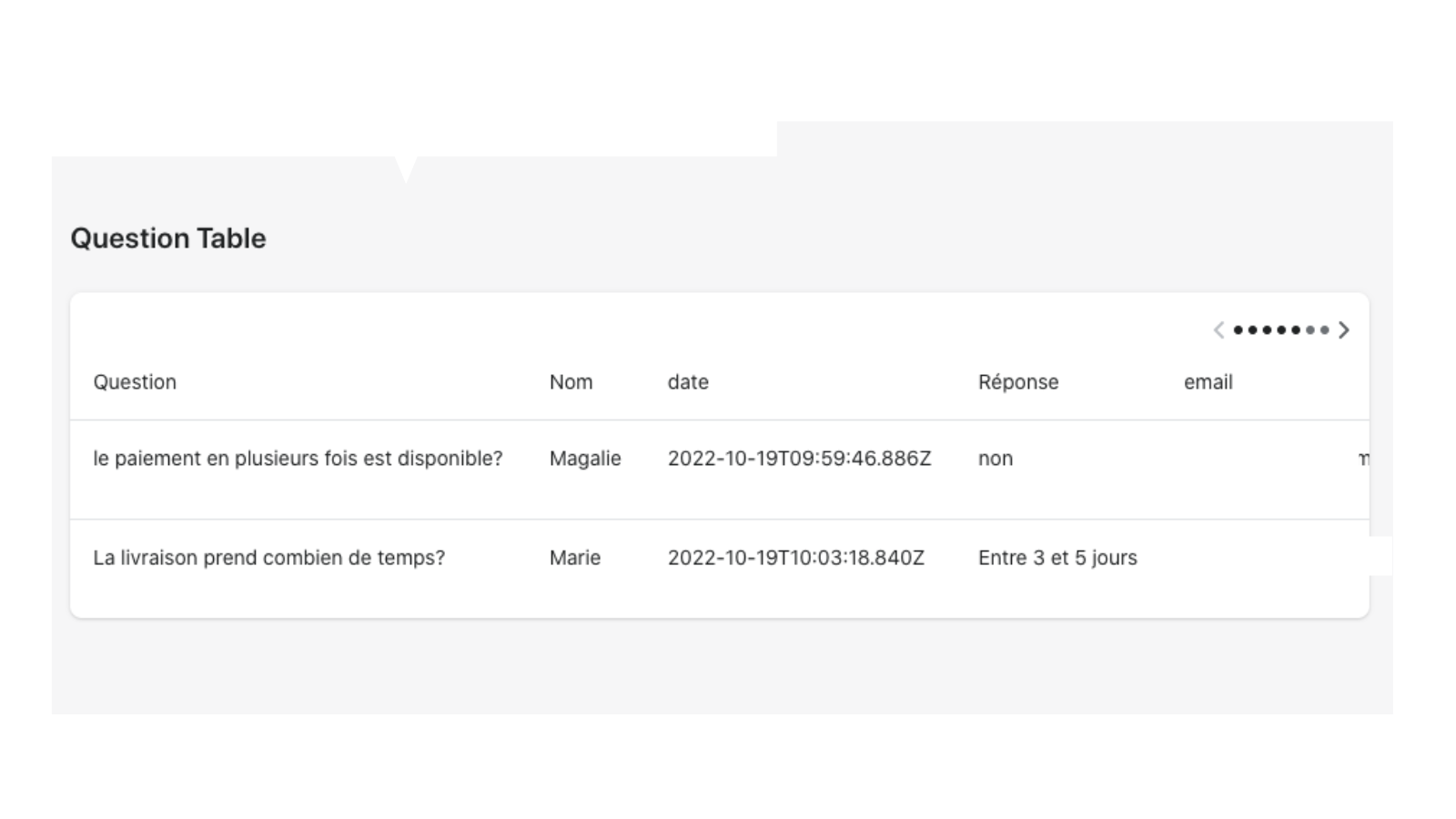Click the date column header
Viewport: 1456px width, 819px height.
point(688,382)
